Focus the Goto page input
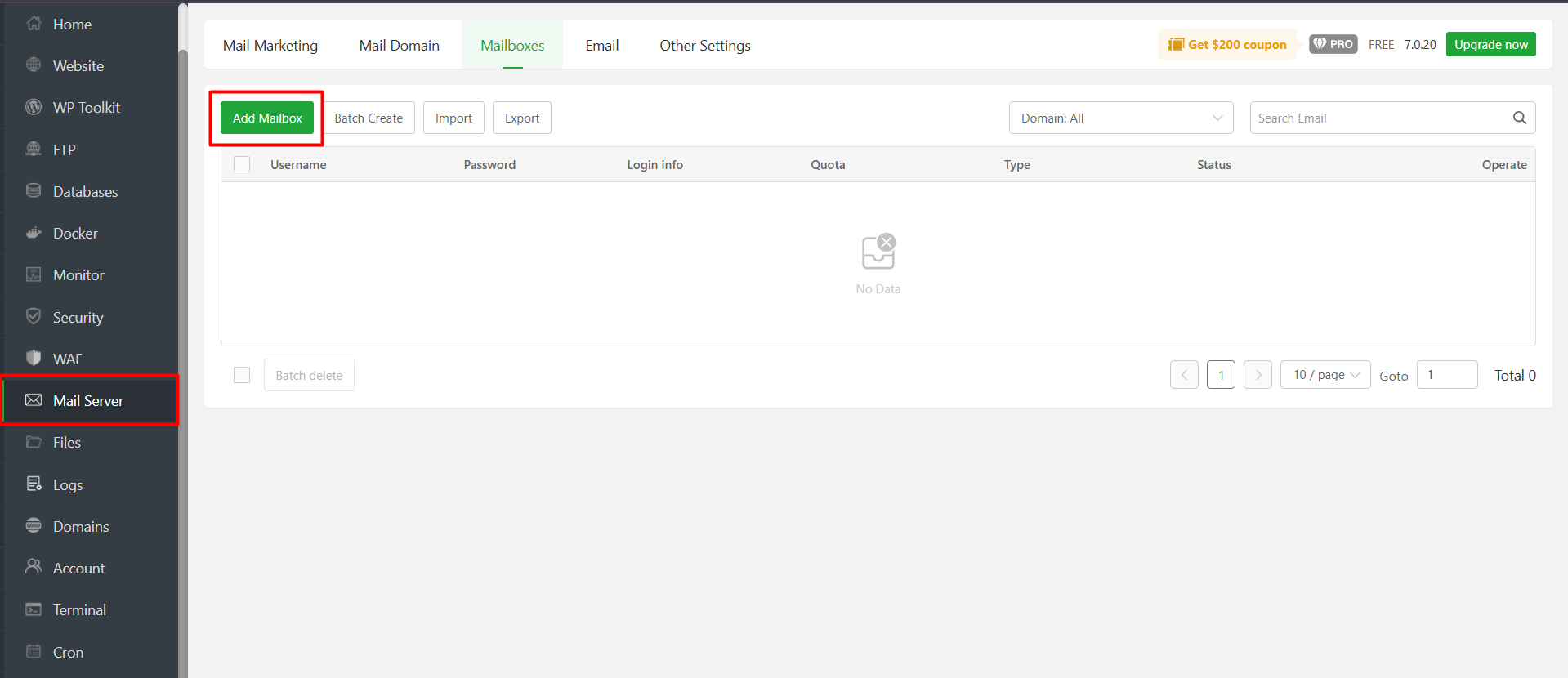The image size is (1568, 678). click(x=1446, y=375)
